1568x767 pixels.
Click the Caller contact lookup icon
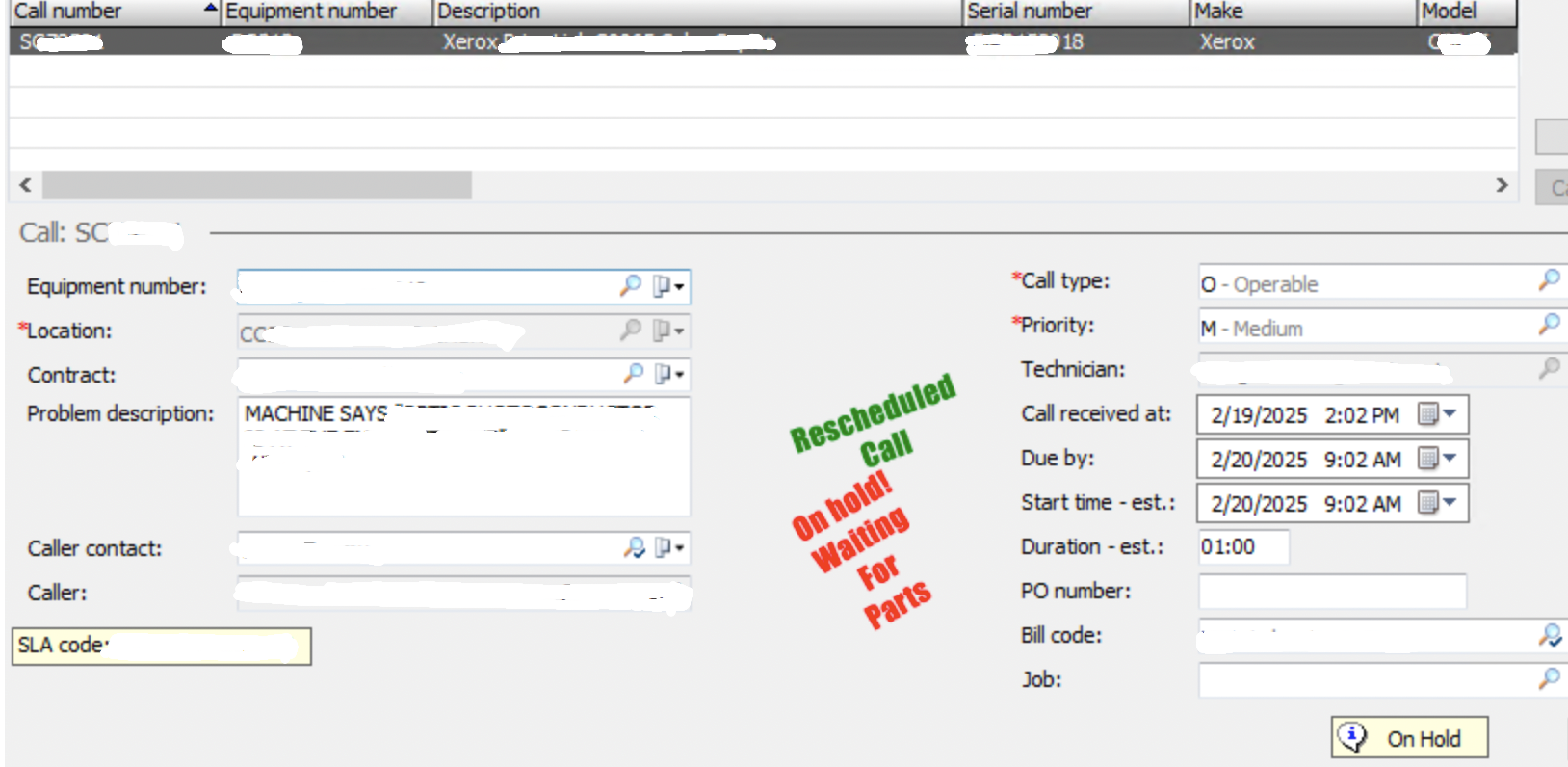(633, 547)
